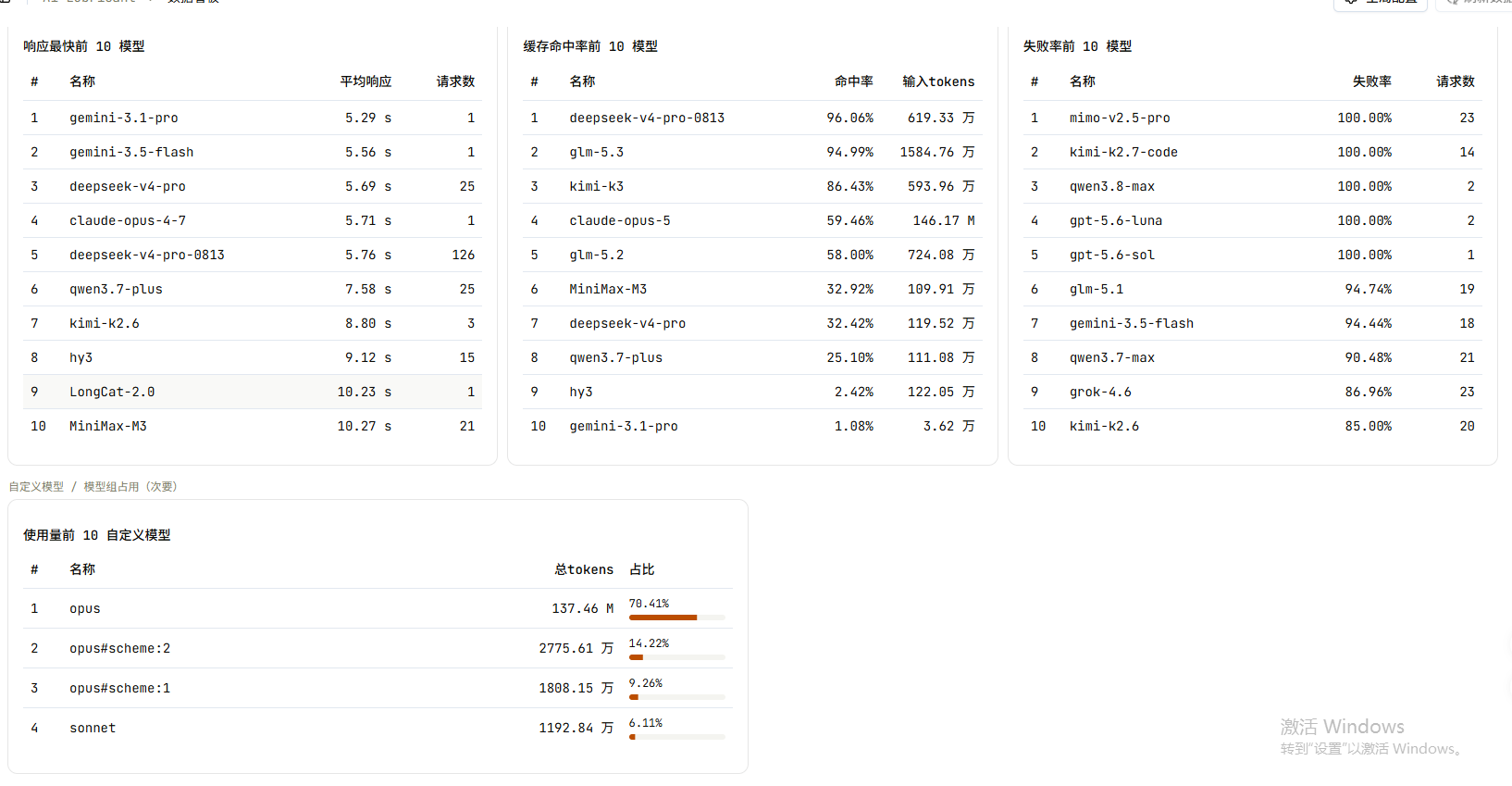Select the kimi-k2.7-code row

tap(1253, 152)
